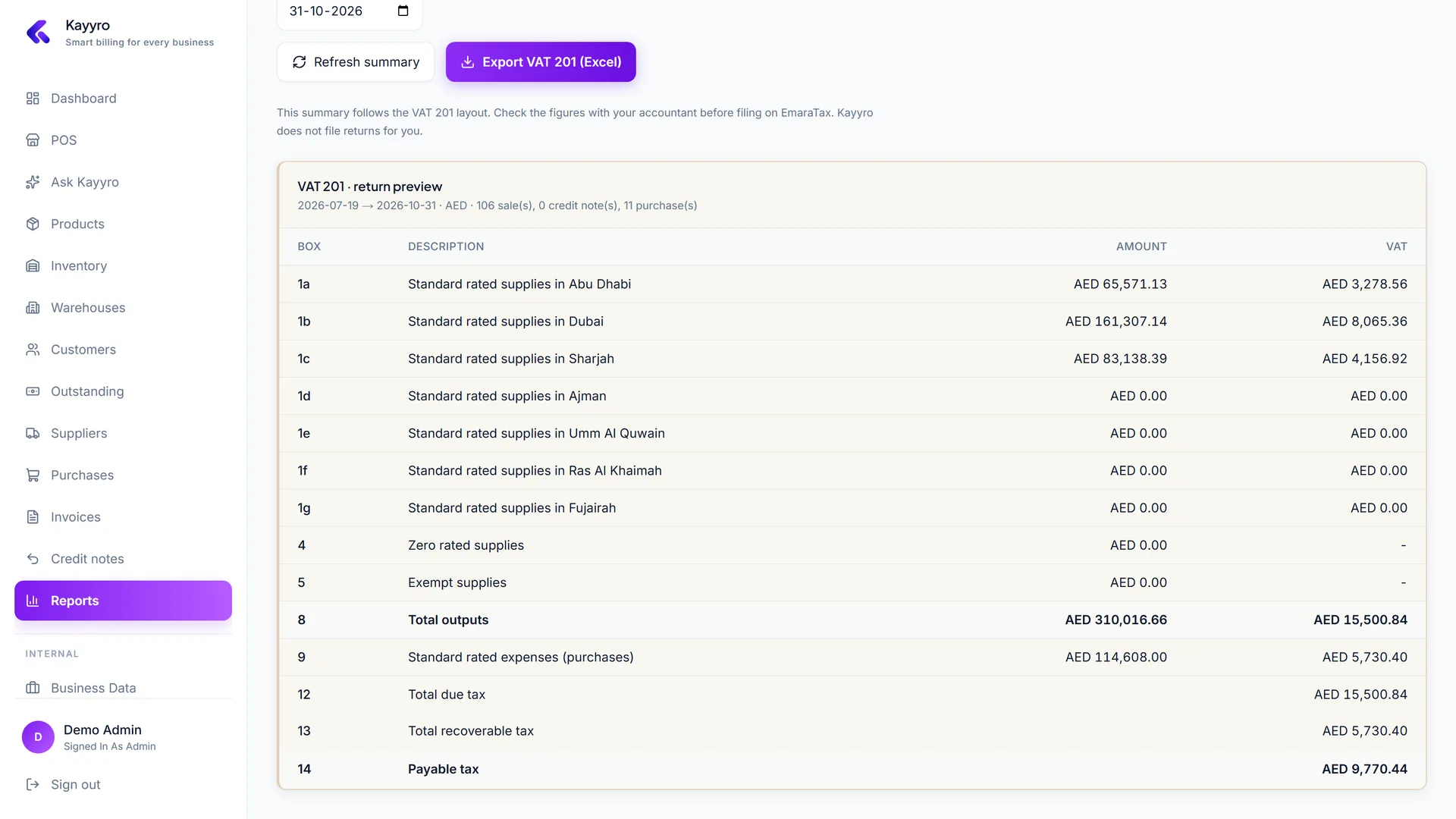Click the Products box icon

click(33, 224)
